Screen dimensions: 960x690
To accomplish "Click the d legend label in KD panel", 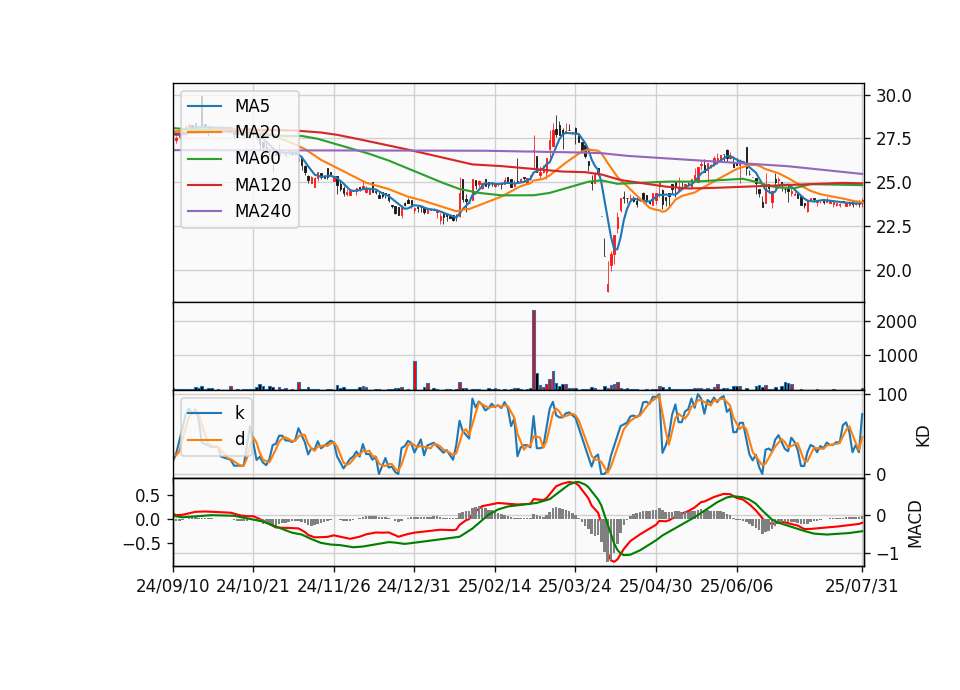I will 239,439.
